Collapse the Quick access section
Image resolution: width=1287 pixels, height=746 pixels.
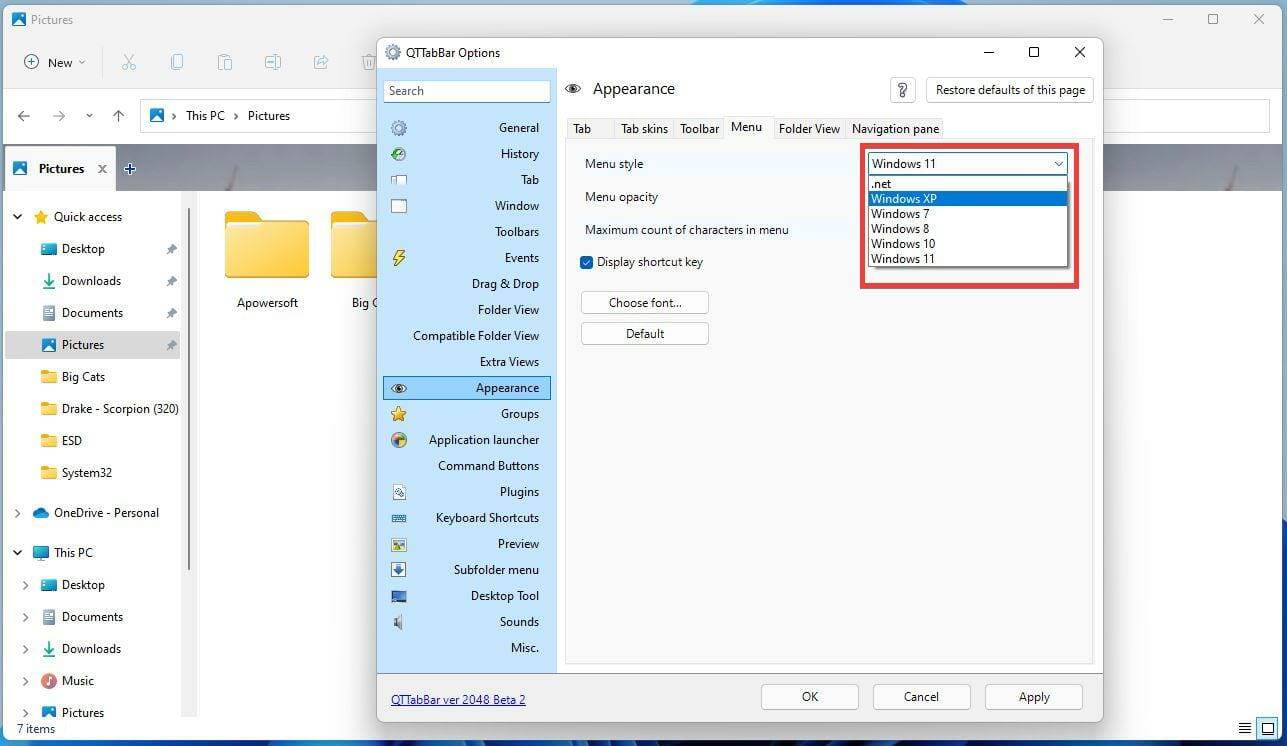click(17, 216)
